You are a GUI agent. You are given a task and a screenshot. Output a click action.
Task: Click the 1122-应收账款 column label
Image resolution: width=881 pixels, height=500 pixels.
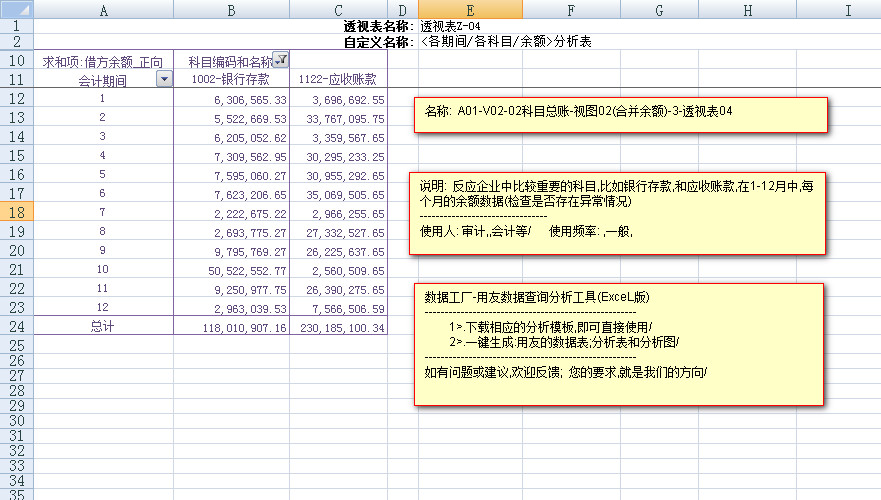[338, 80]
